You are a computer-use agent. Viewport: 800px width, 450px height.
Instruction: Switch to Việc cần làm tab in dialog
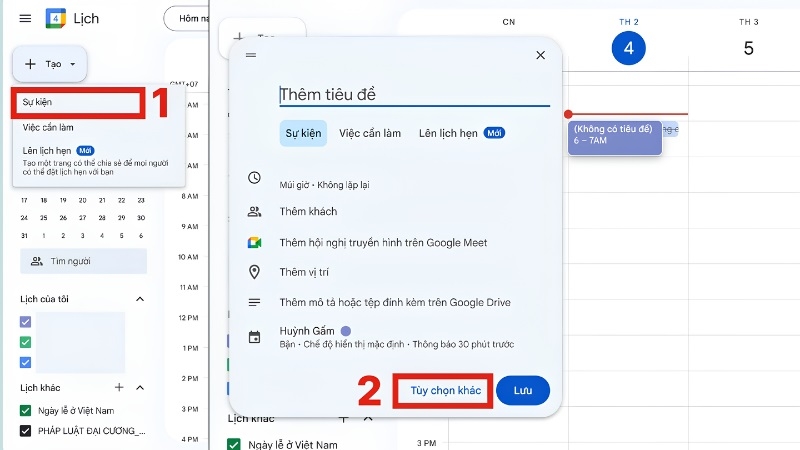(370, 133)
